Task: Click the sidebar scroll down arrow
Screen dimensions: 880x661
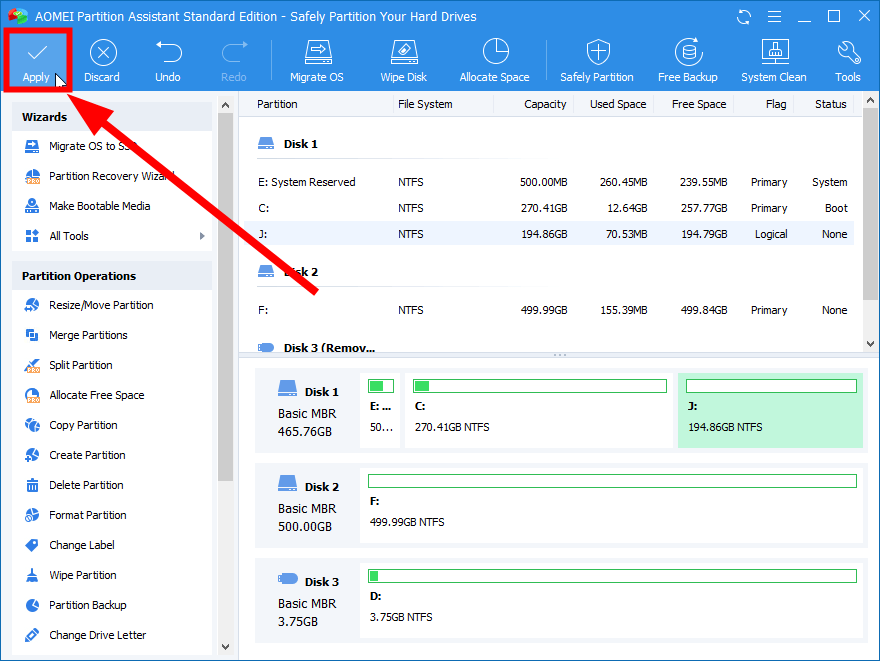Action: (225, 647)
